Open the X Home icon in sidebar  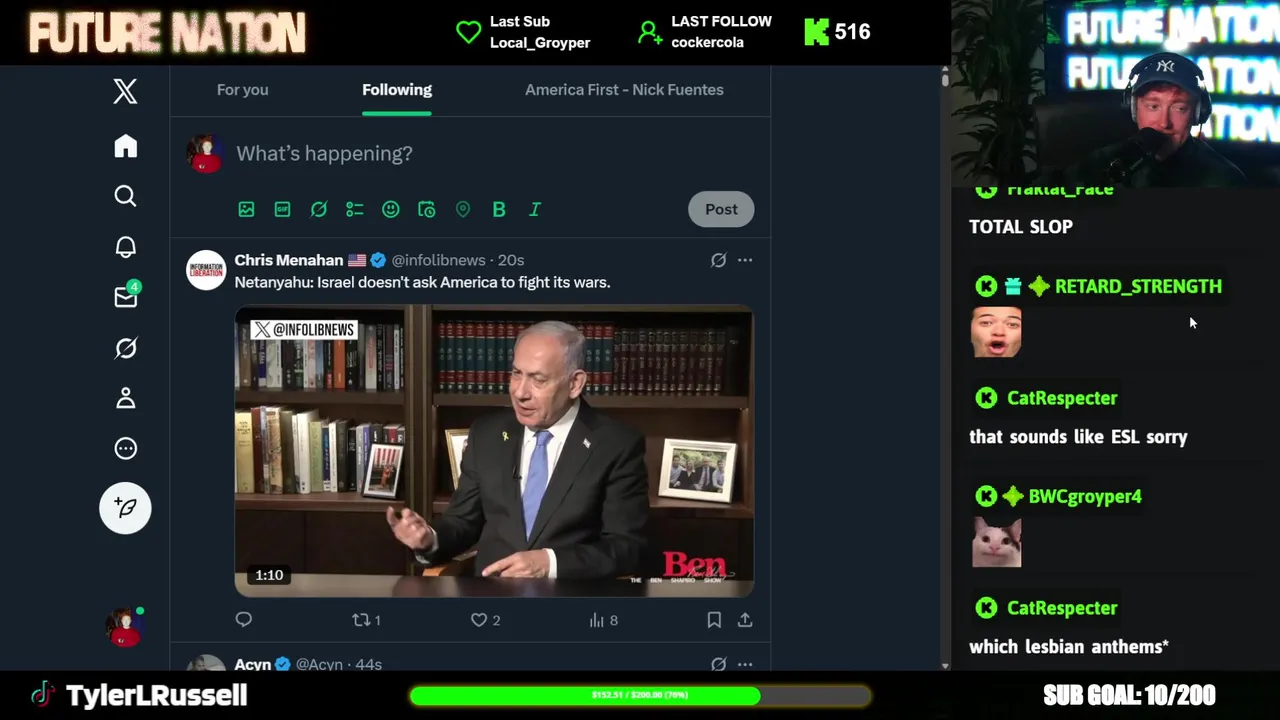point(125,146)
